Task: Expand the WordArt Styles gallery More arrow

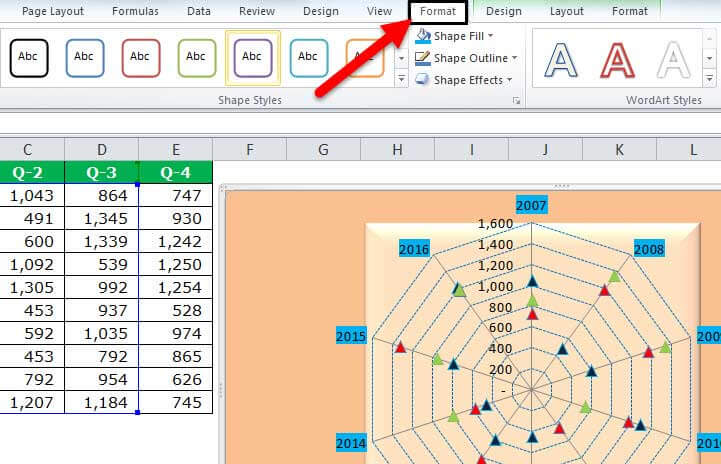Action: (710, 79)
